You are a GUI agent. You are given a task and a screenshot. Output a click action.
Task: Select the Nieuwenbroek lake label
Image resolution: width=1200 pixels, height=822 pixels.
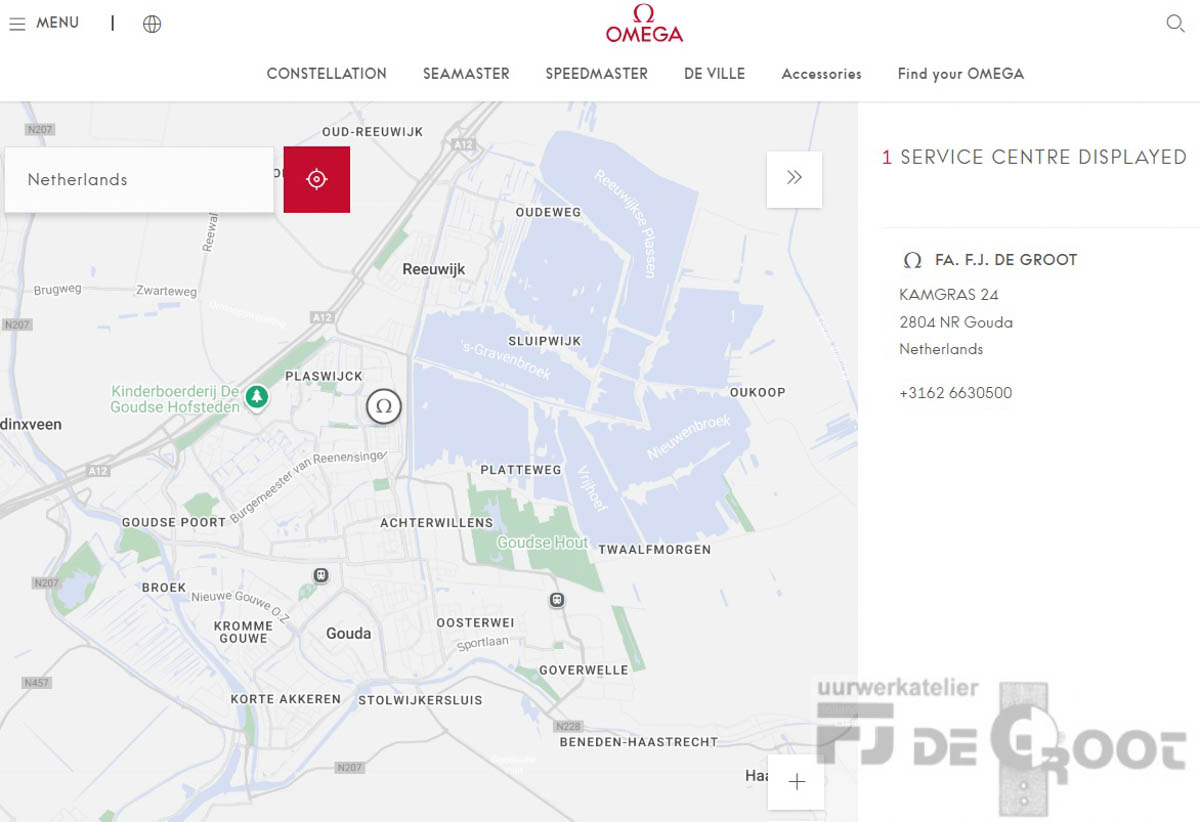[x=689, y=438]
